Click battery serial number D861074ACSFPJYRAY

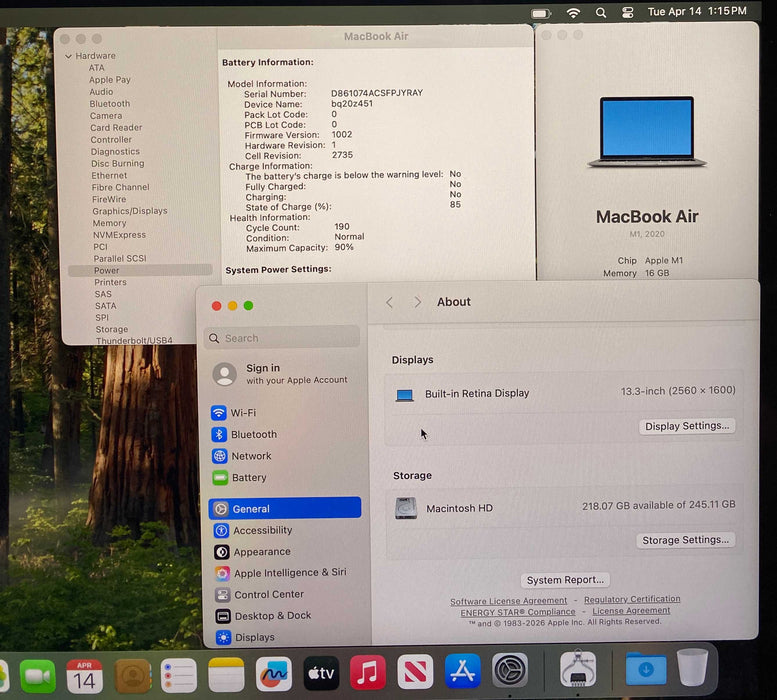[377, 93]
